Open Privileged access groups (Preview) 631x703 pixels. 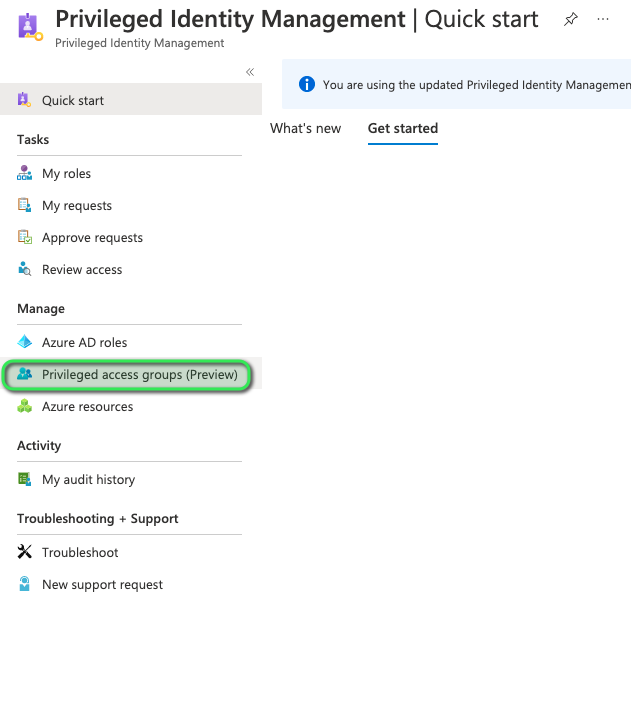point(139,374)
